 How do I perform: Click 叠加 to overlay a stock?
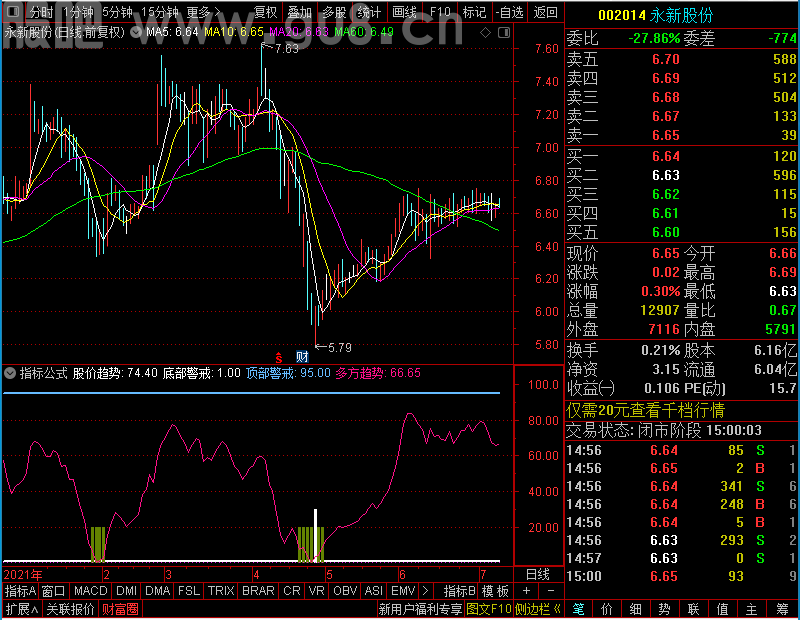pyautogui.click(x=299, y=12)
